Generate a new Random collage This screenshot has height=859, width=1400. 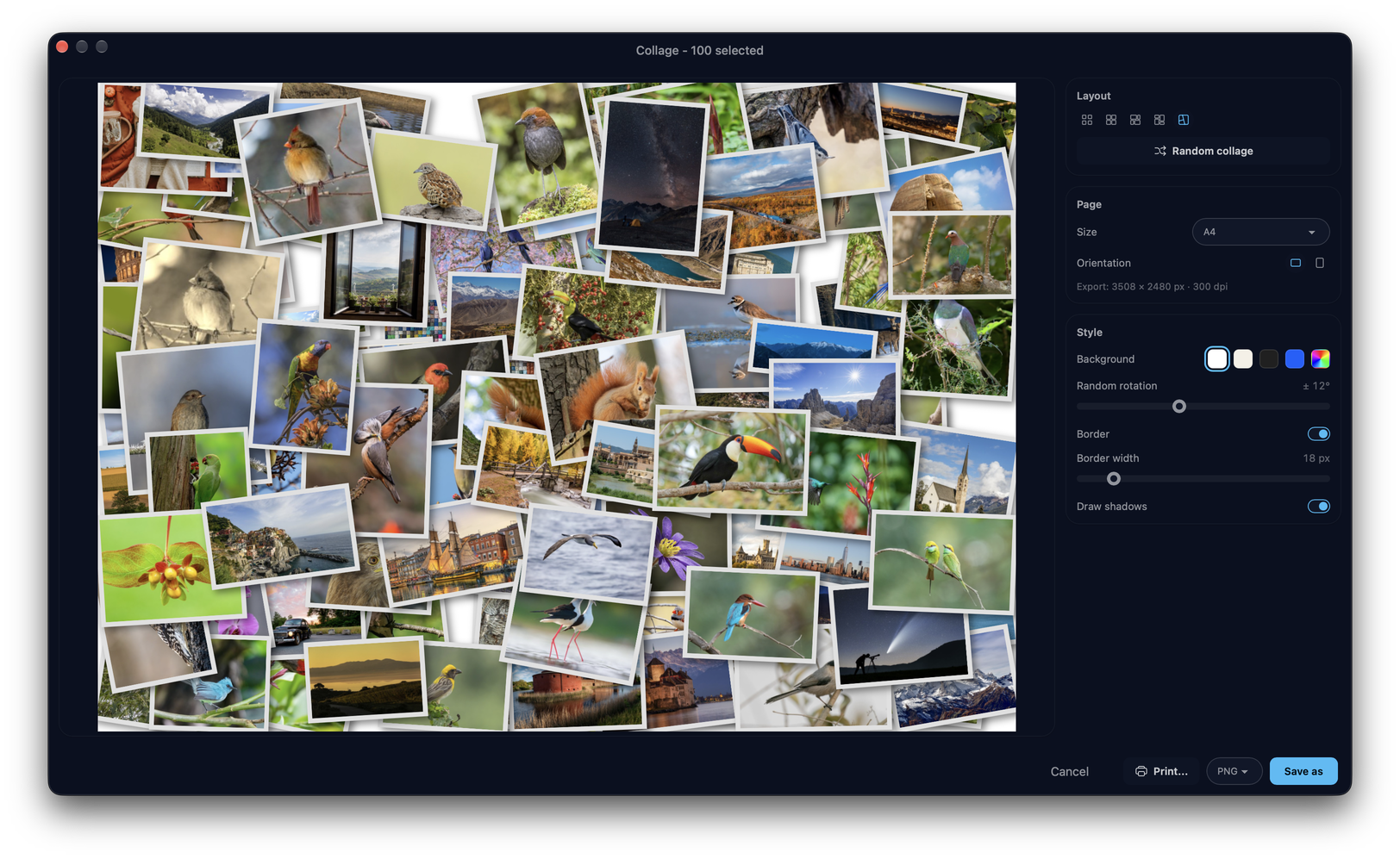[1203, 151]
